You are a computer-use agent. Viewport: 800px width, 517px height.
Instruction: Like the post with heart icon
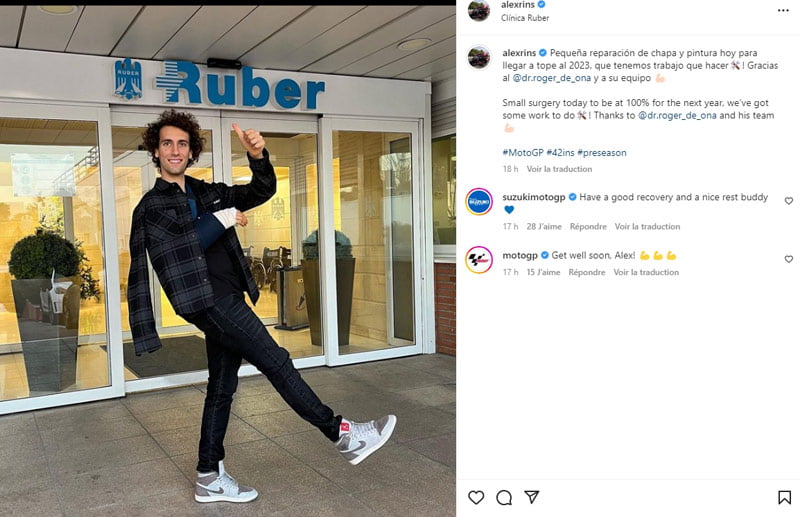[476, 497]
